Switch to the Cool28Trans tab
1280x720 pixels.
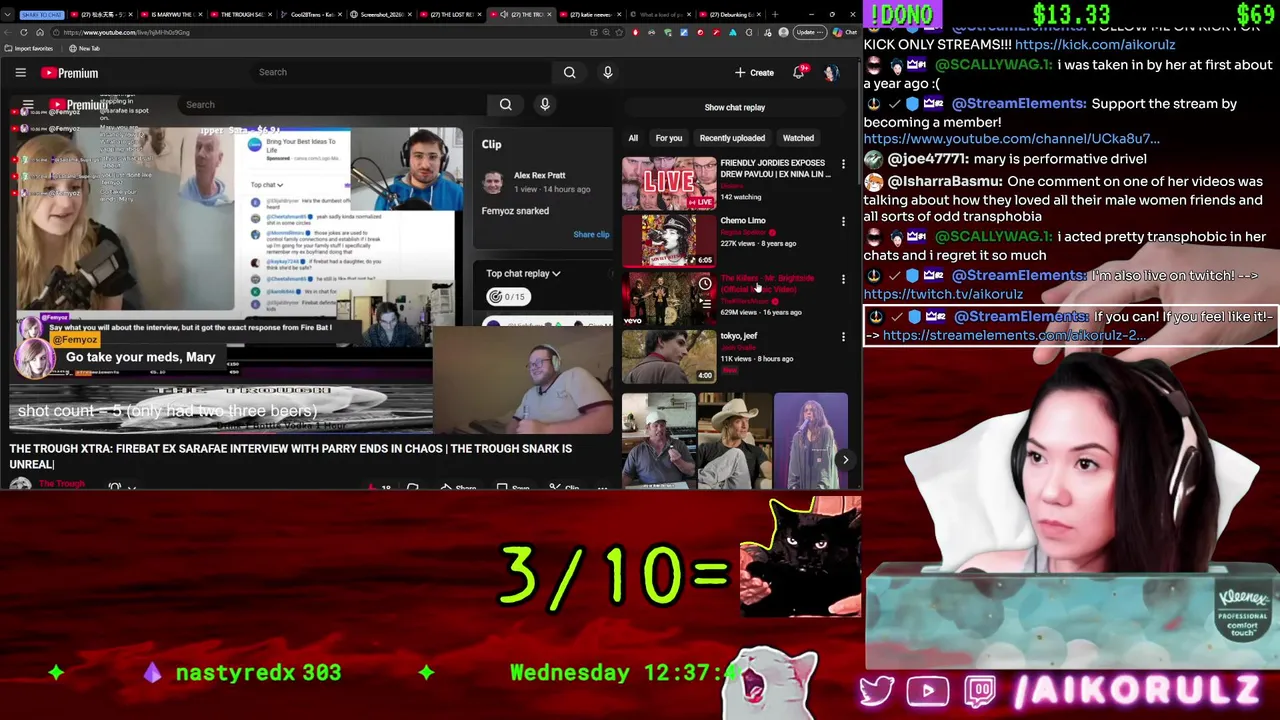[310, 14]
